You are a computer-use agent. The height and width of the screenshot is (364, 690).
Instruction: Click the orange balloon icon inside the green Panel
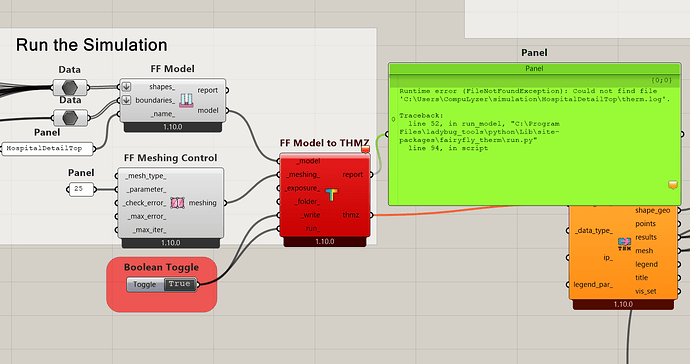coord(673,184)
